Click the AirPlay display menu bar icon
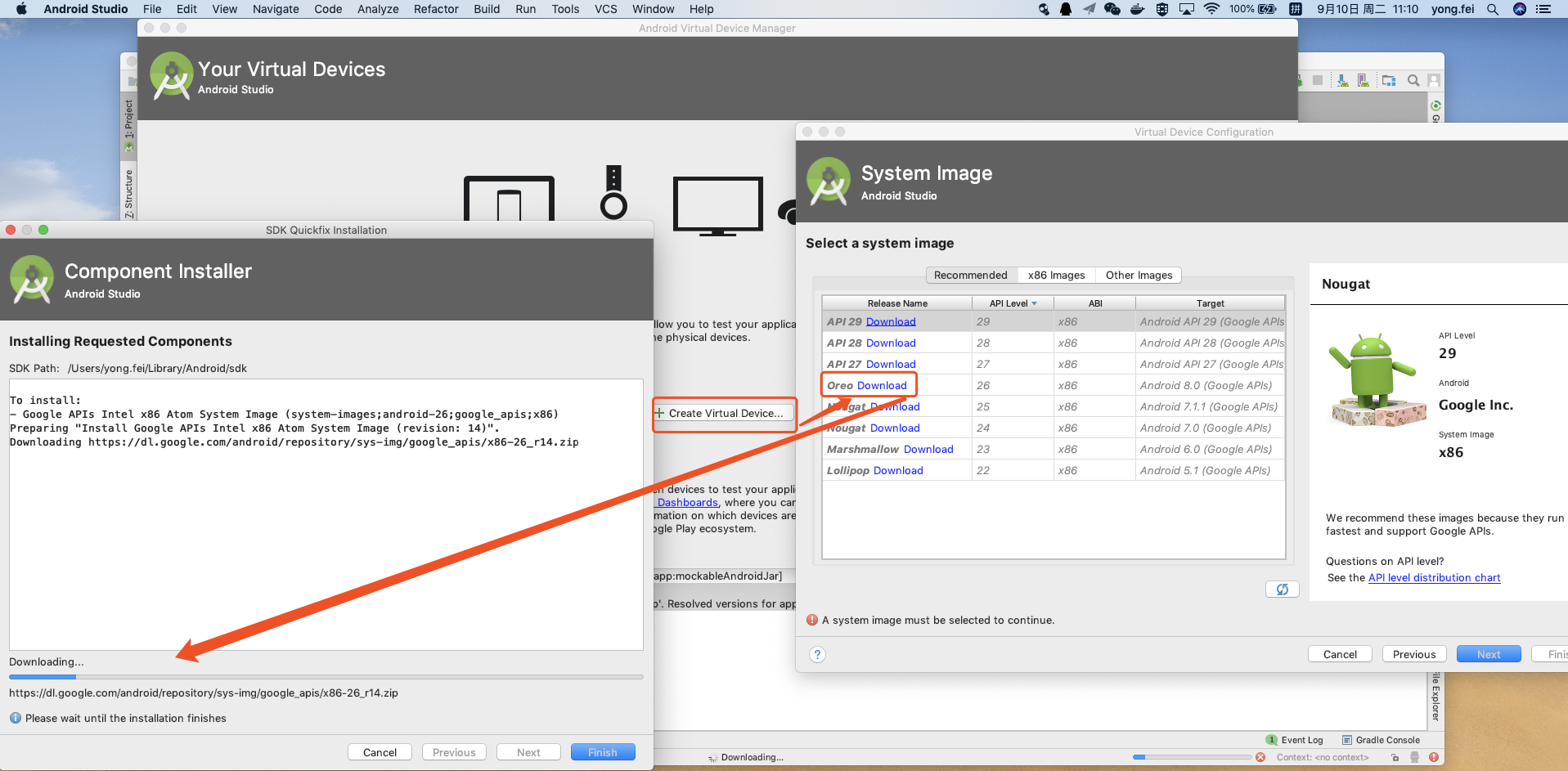 click(1187, 9)
